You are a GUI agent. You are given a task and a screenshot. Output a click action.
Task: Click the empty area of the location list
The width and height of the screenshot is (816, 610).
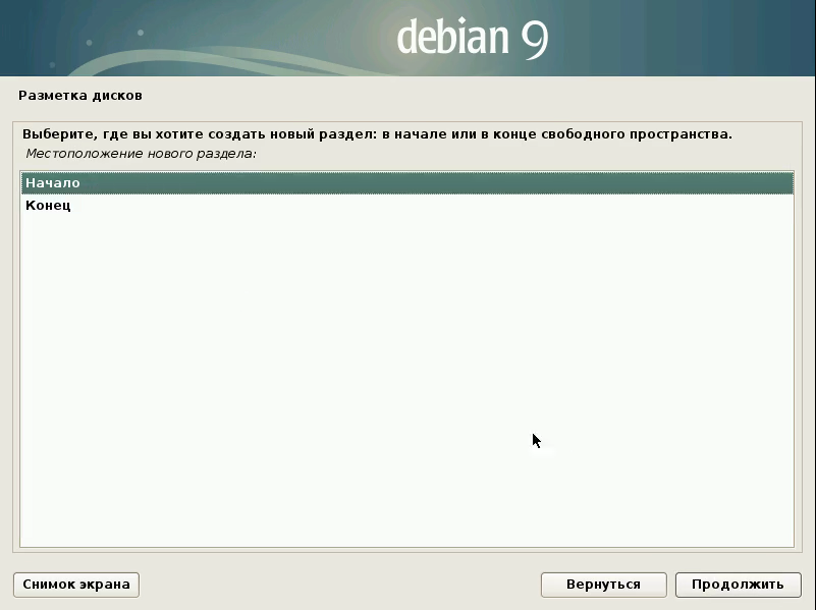click(400, 350)
